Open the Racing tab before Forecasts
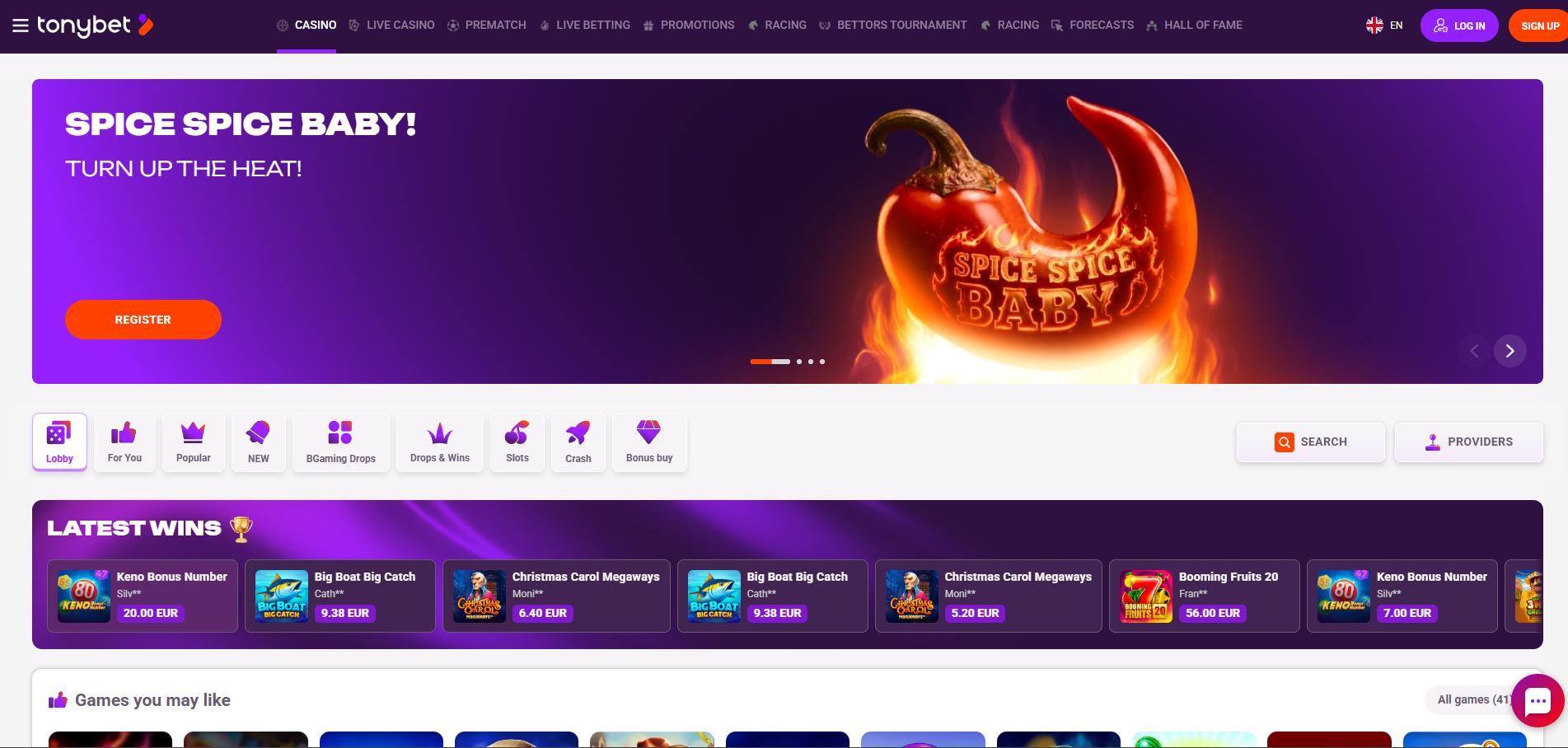 [x=1009, y=26]
